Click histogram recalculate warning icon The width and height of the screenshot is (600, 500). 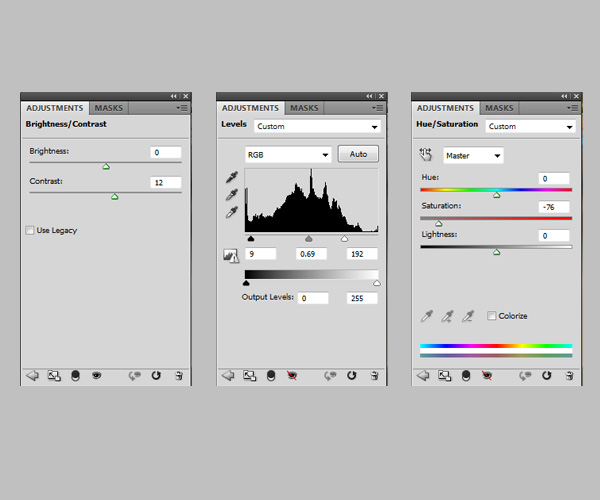(231, 256)
